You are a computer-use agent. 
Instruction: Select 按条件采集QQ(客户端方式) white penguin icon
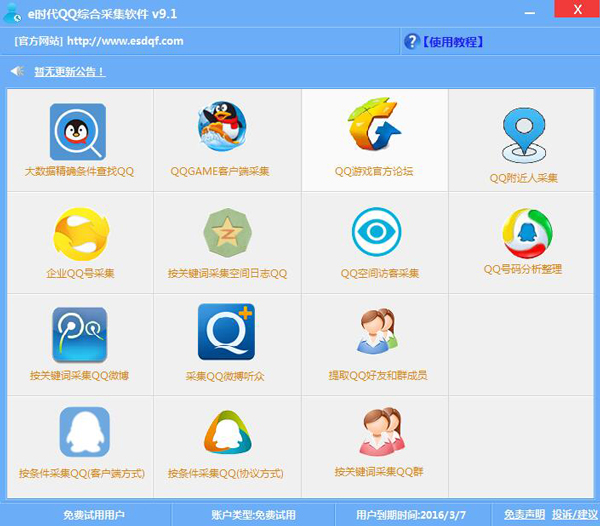85,432
